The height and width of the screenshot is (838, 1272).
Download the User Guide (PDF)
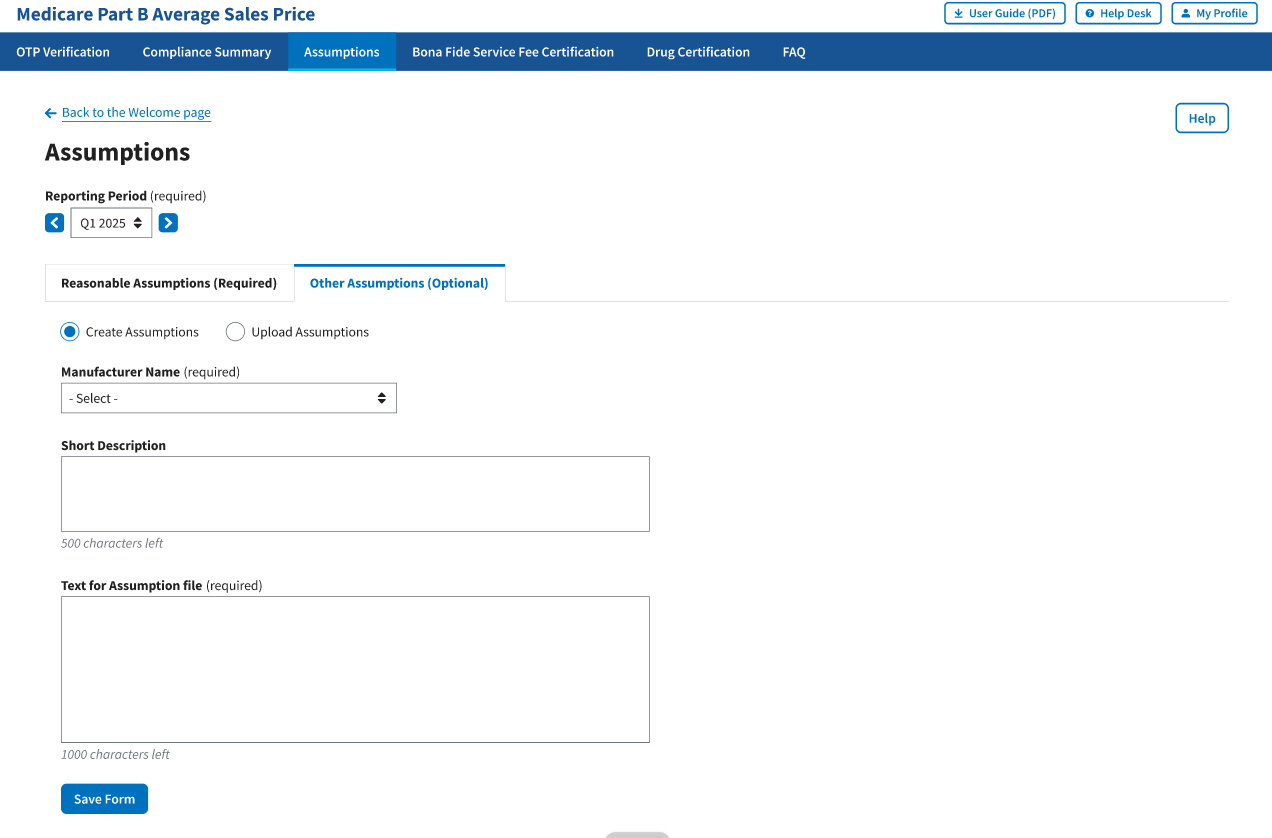click(x=1005, y=13)
